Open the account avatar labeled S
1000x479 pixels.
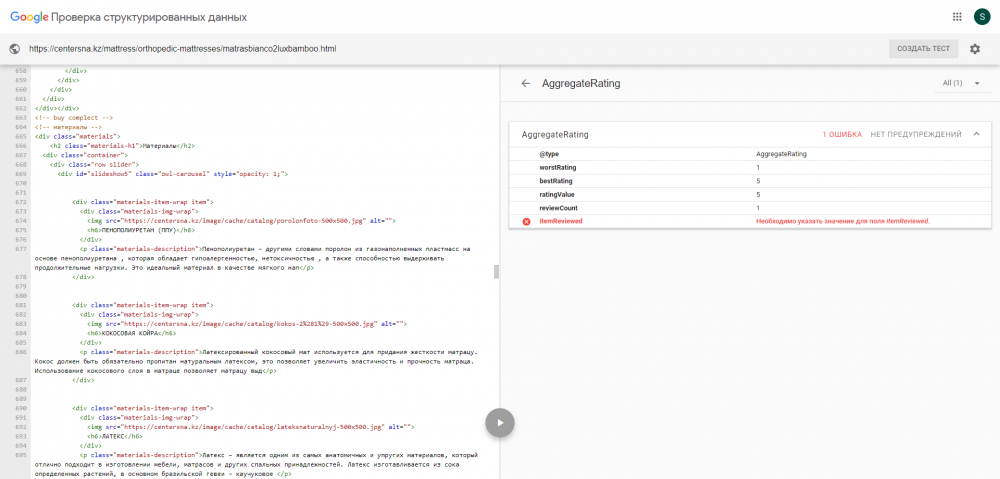tap(981, 17)
